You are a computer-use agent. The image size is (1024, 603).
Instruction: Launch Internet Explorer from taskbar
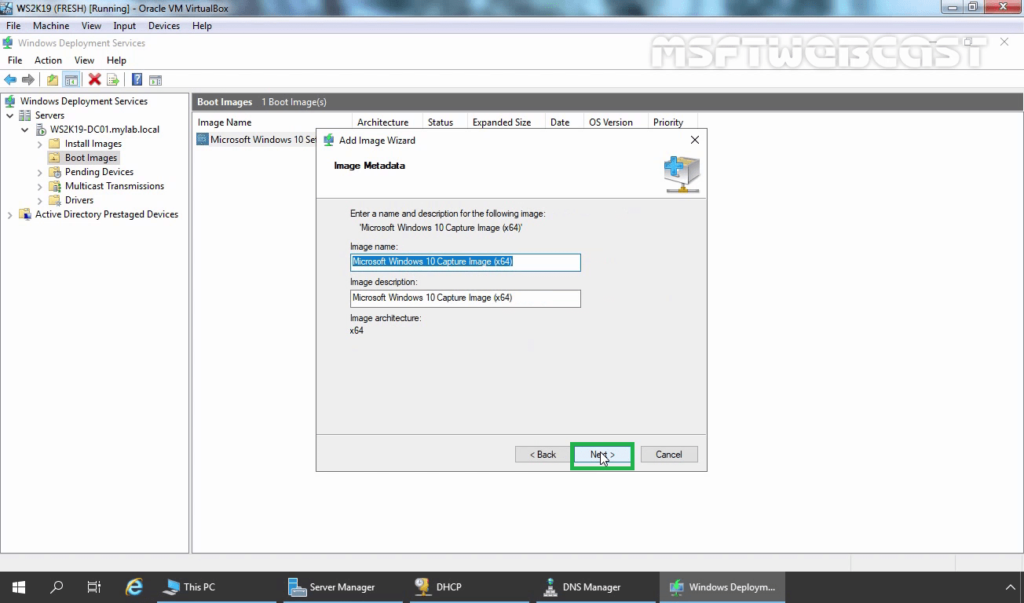pos(134,587)
